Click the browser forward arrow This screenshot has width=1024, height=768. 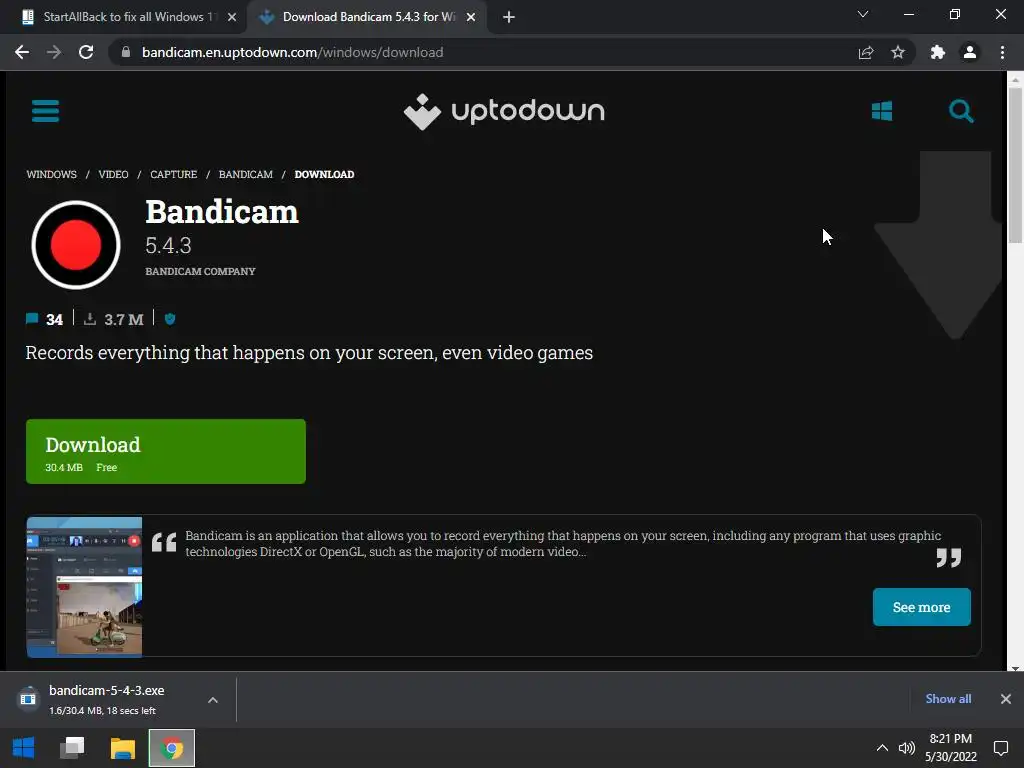pos(54,52)
